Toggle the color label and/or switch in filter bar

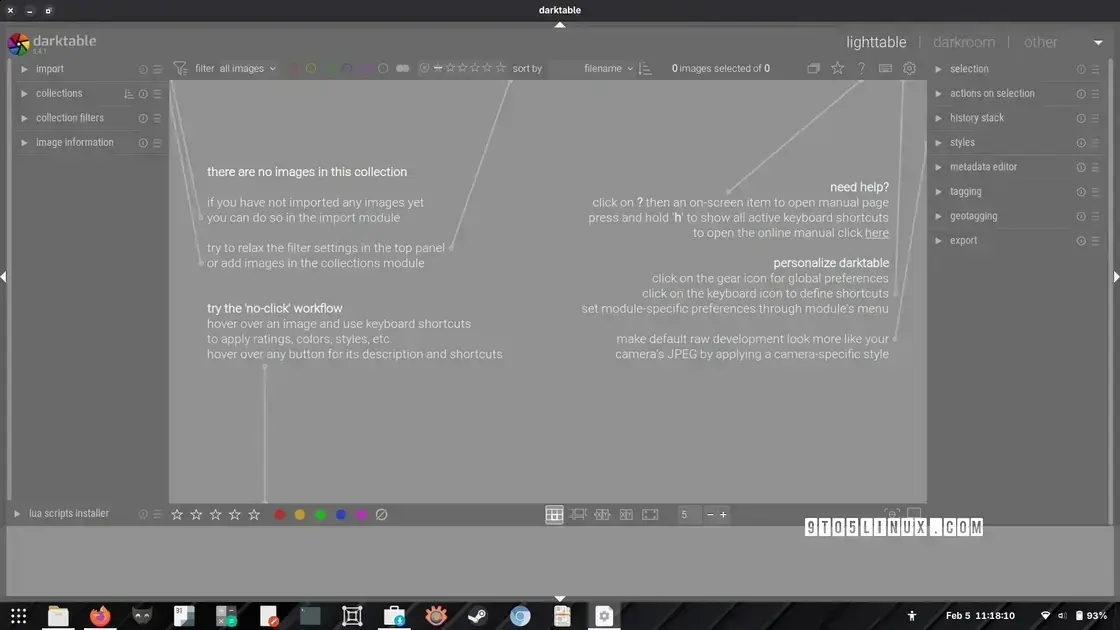pos(403,69)
